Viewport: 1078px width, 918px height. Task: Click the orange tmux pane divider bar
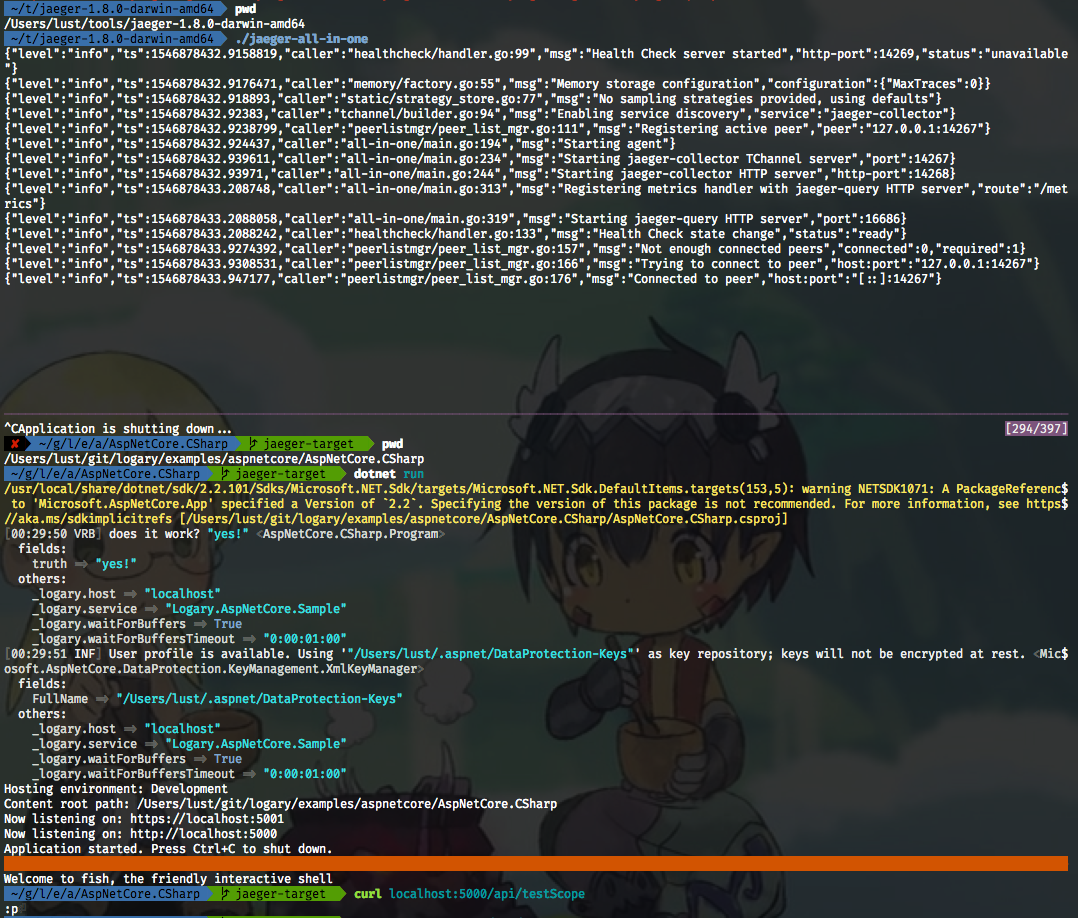coord(536,864)
